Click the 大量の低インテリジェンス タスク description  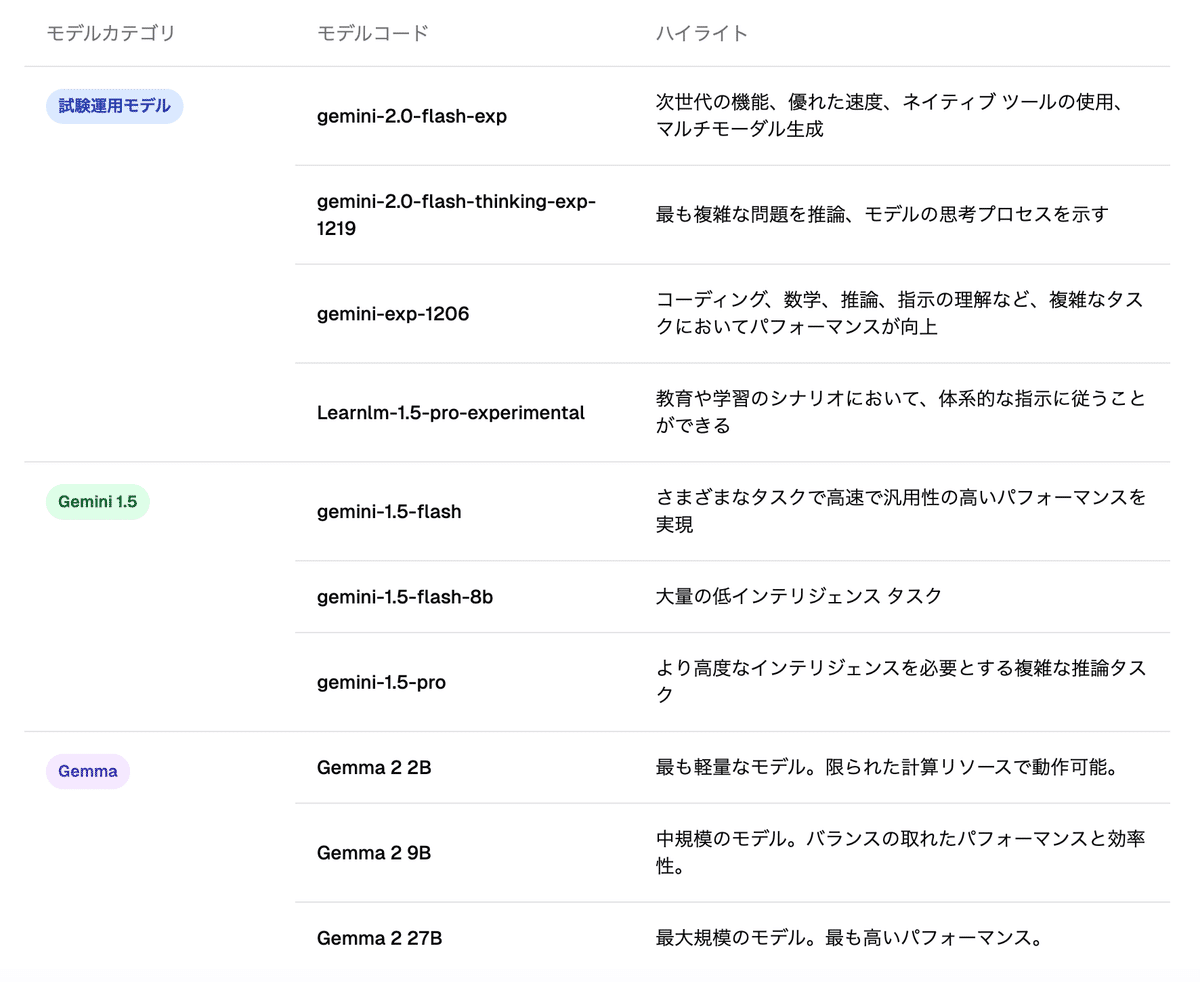[x=798, y=596]
